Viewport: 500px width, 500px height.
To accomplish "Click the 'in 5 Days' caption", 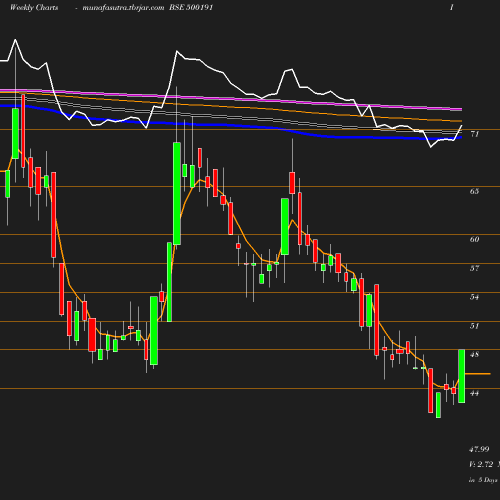I will [483, 480].
